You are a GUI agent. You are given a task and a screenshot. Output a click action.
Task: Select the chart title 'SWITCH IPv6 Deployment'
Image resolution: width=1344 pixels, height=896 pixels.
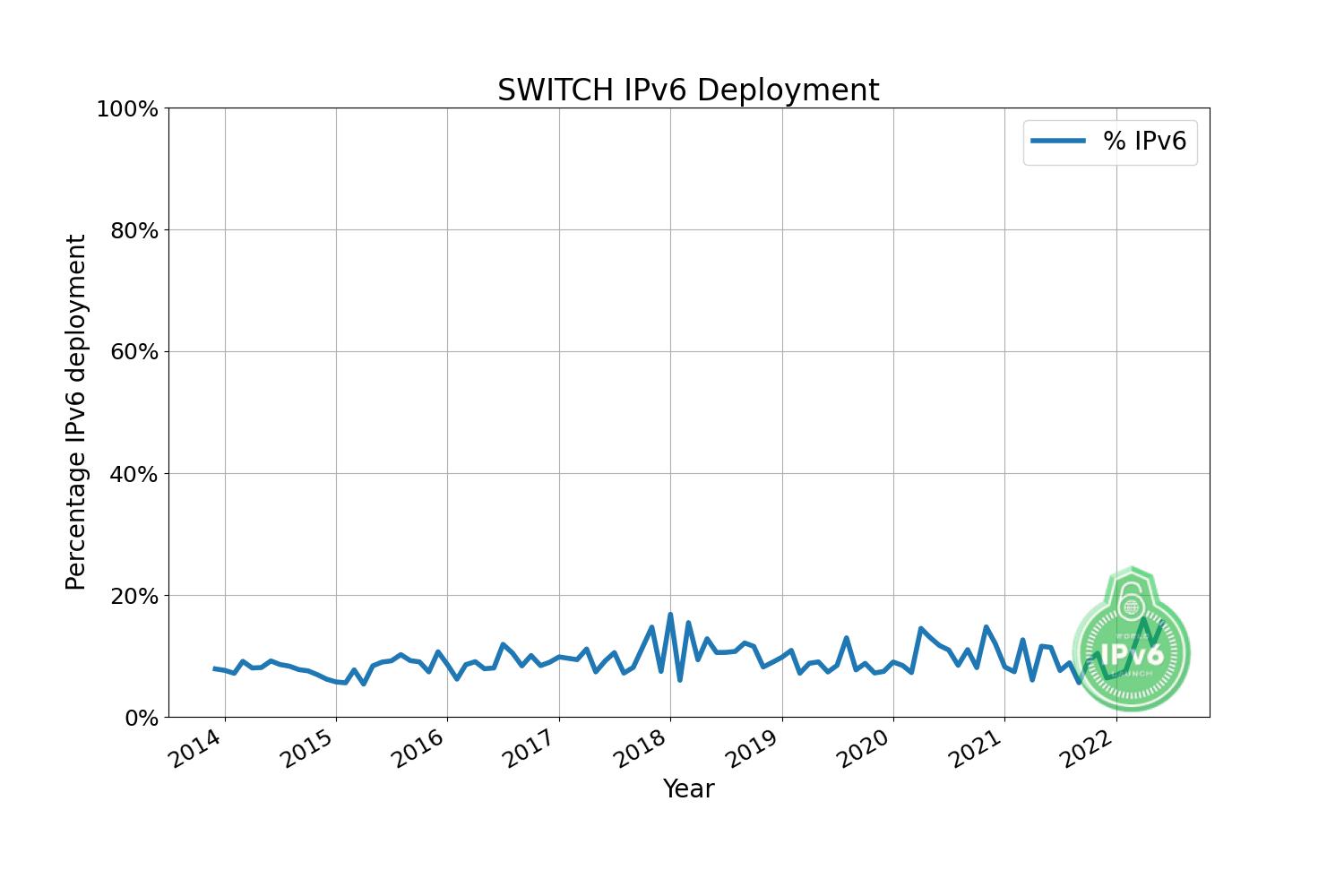point(688,90)
